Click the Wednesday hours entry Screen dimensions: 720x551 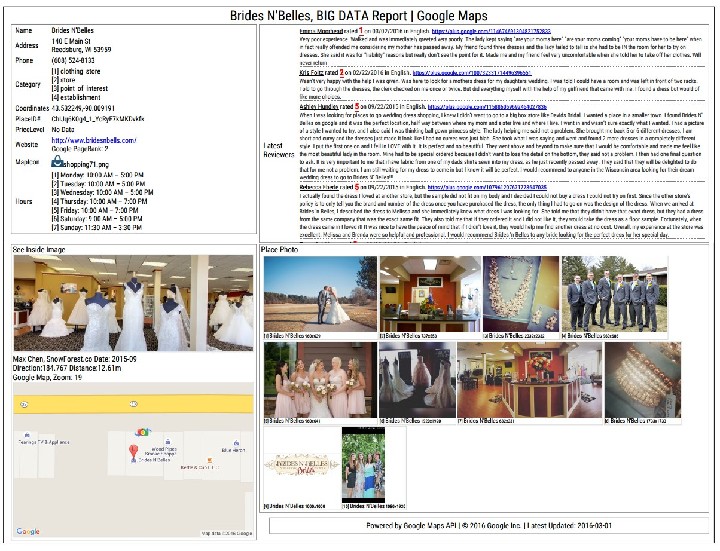click(102, 192)
